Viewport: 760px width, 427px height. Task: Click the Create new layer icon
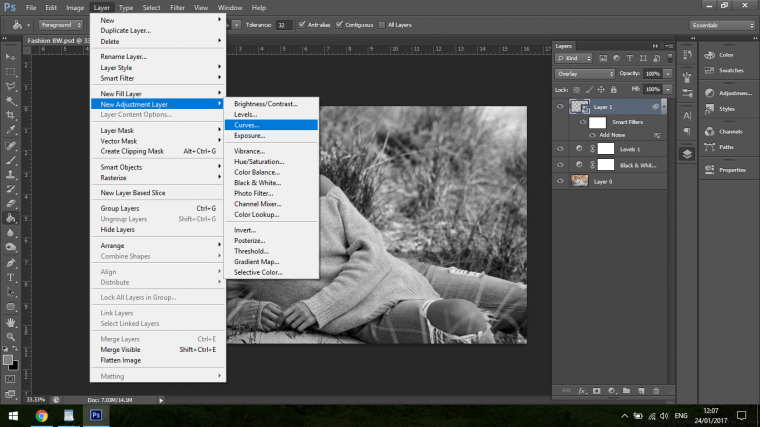click(641, 391)
